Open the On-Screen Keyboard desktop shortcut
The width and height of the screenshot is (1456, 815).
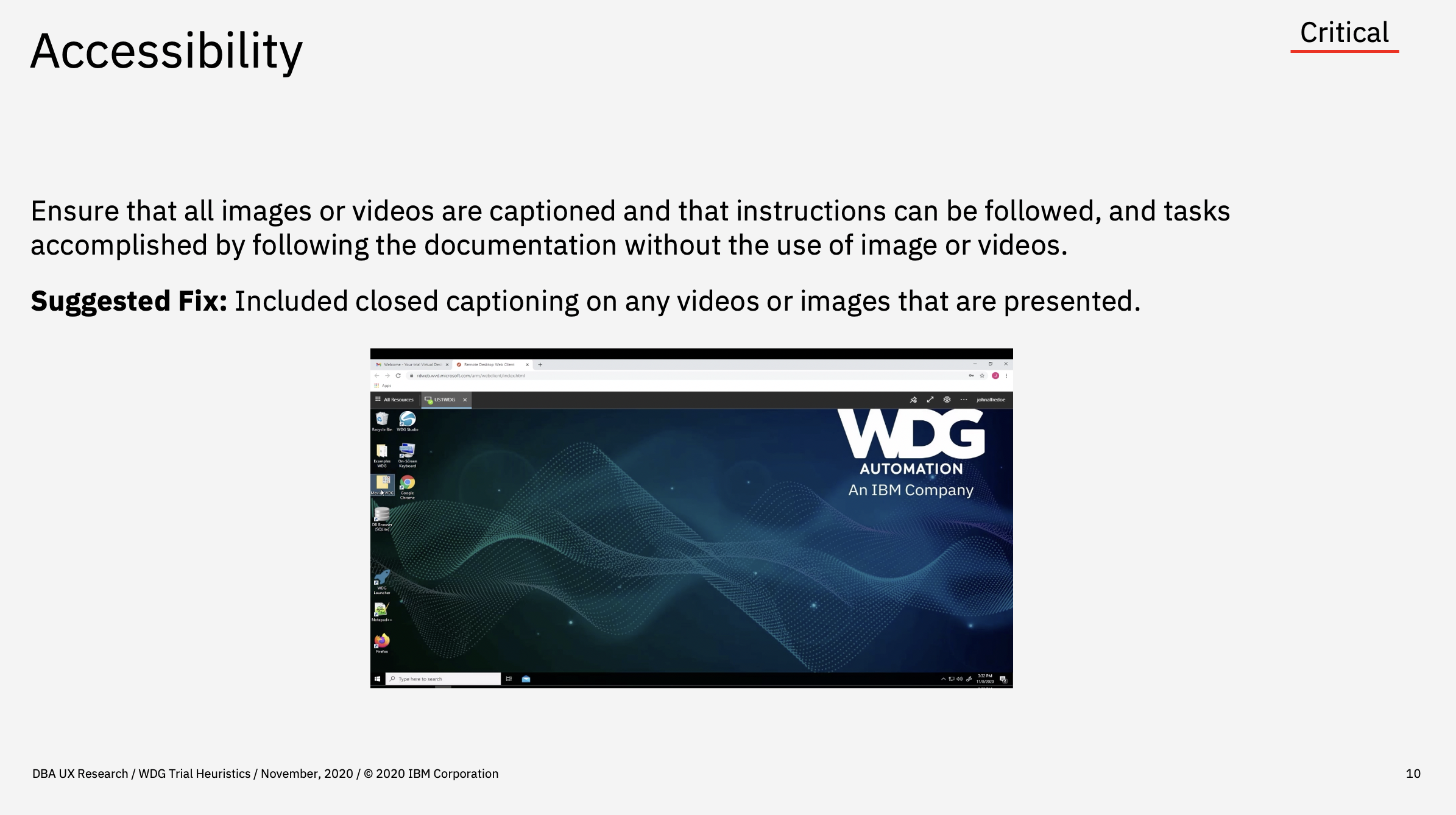tap(408, 454)
